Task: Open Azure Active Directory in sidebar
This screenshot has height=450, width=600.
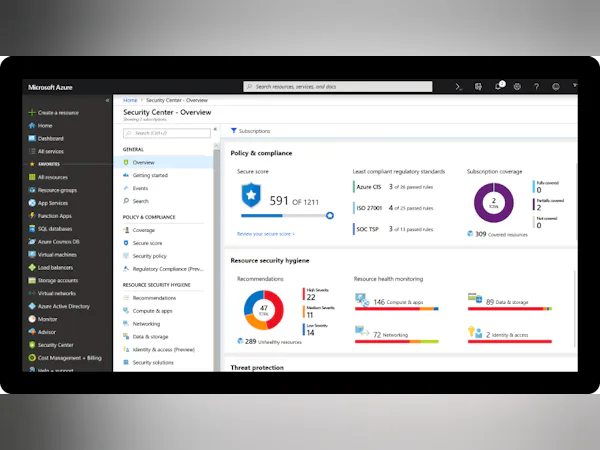Action: 59,306
